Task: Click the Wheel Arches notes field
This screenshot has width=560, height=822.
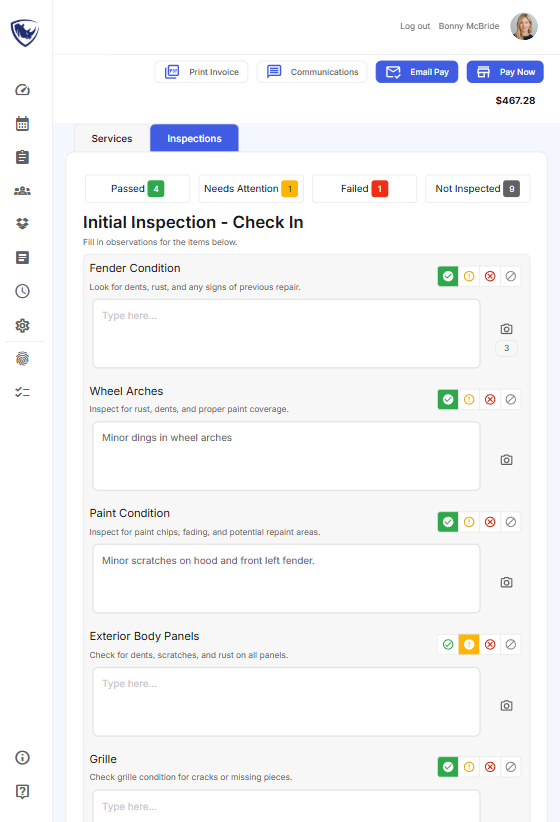Action: (x=286, y=456)
